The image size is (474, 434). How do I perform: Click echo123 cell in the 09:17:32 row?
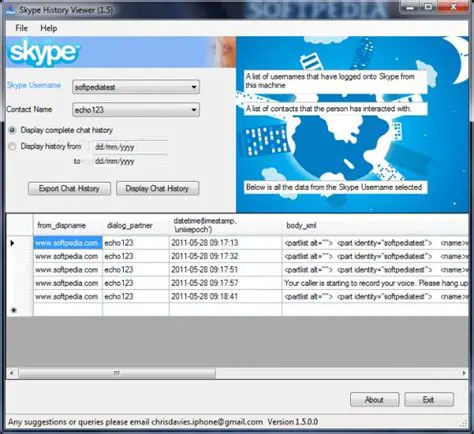[136, 256]
